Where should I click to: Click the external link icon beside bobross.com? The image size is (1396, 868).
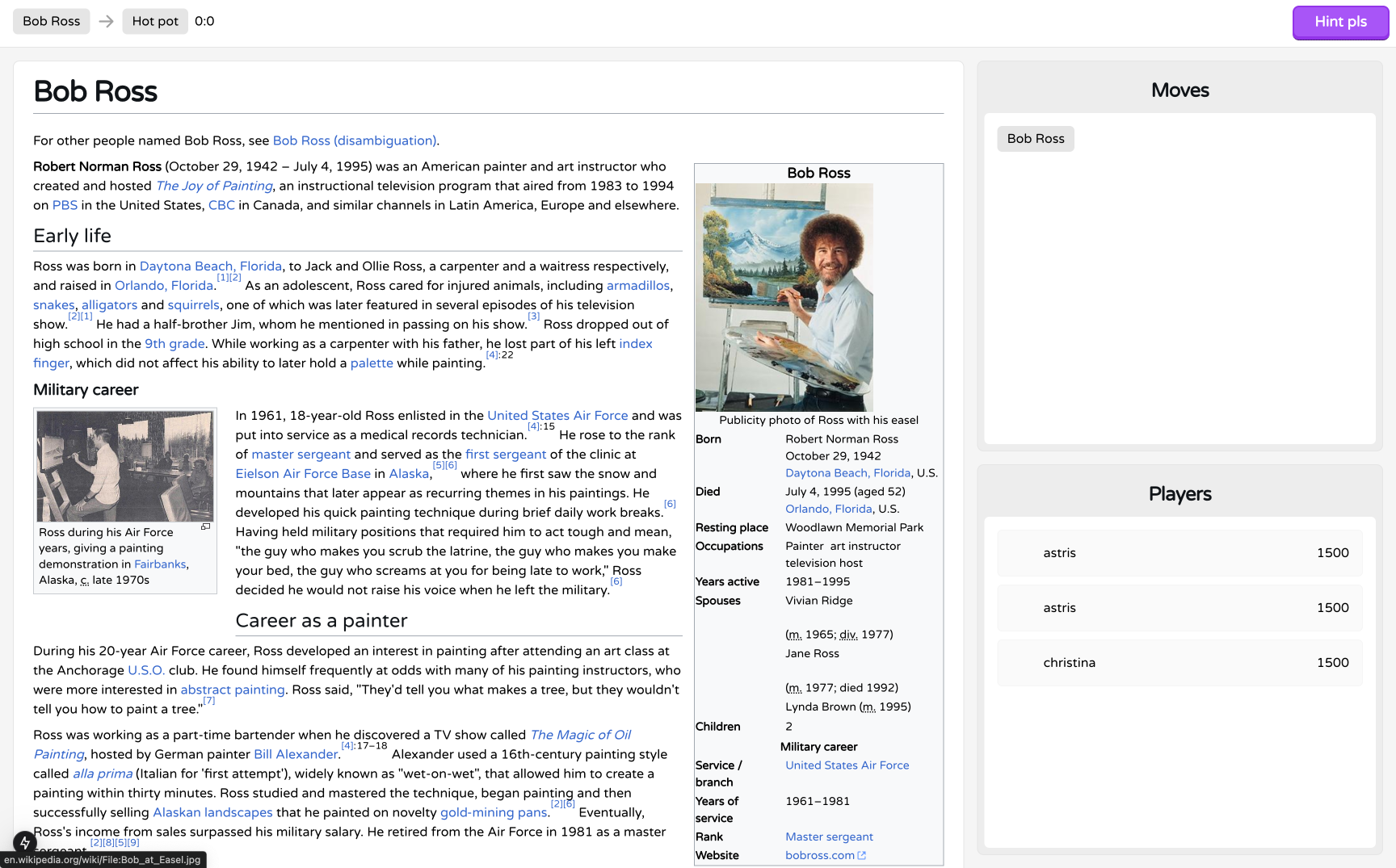coord(862,856)
